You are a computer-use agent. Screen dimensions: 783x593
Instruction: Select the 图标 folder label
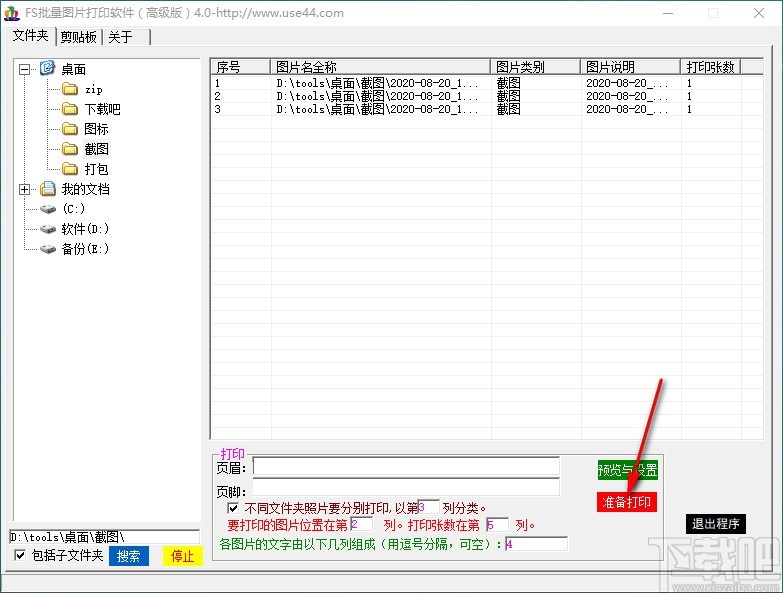(96, 129)
